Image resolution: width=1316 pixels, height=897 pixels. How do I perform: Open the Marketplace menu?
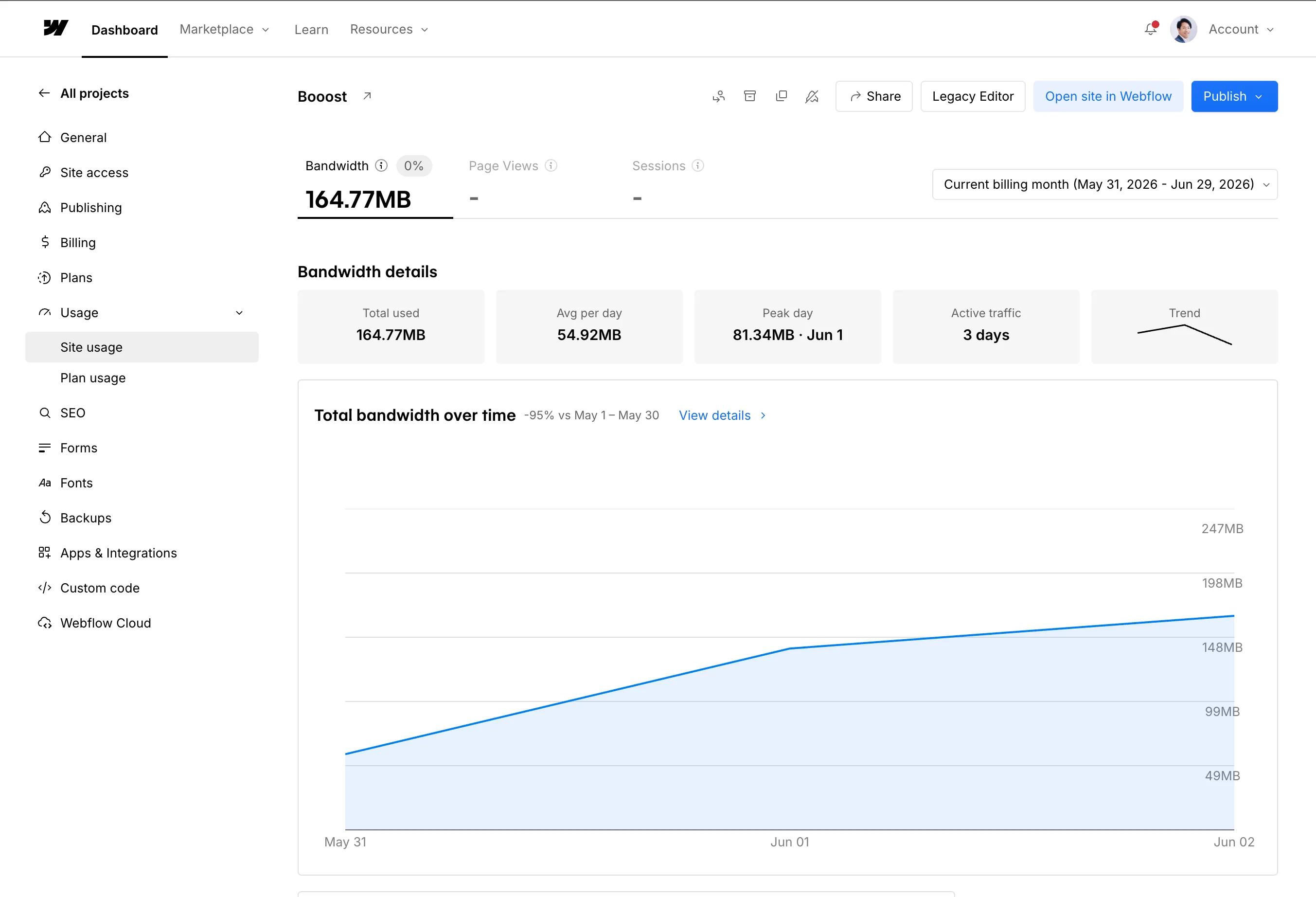[x=224, y=30]
